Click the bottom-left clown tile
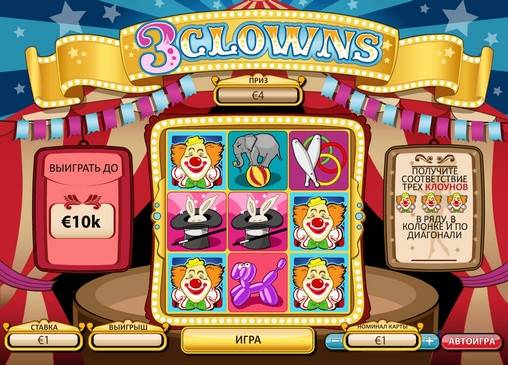Viewport: 508px width, 365px height. click(x=197, y=282)
